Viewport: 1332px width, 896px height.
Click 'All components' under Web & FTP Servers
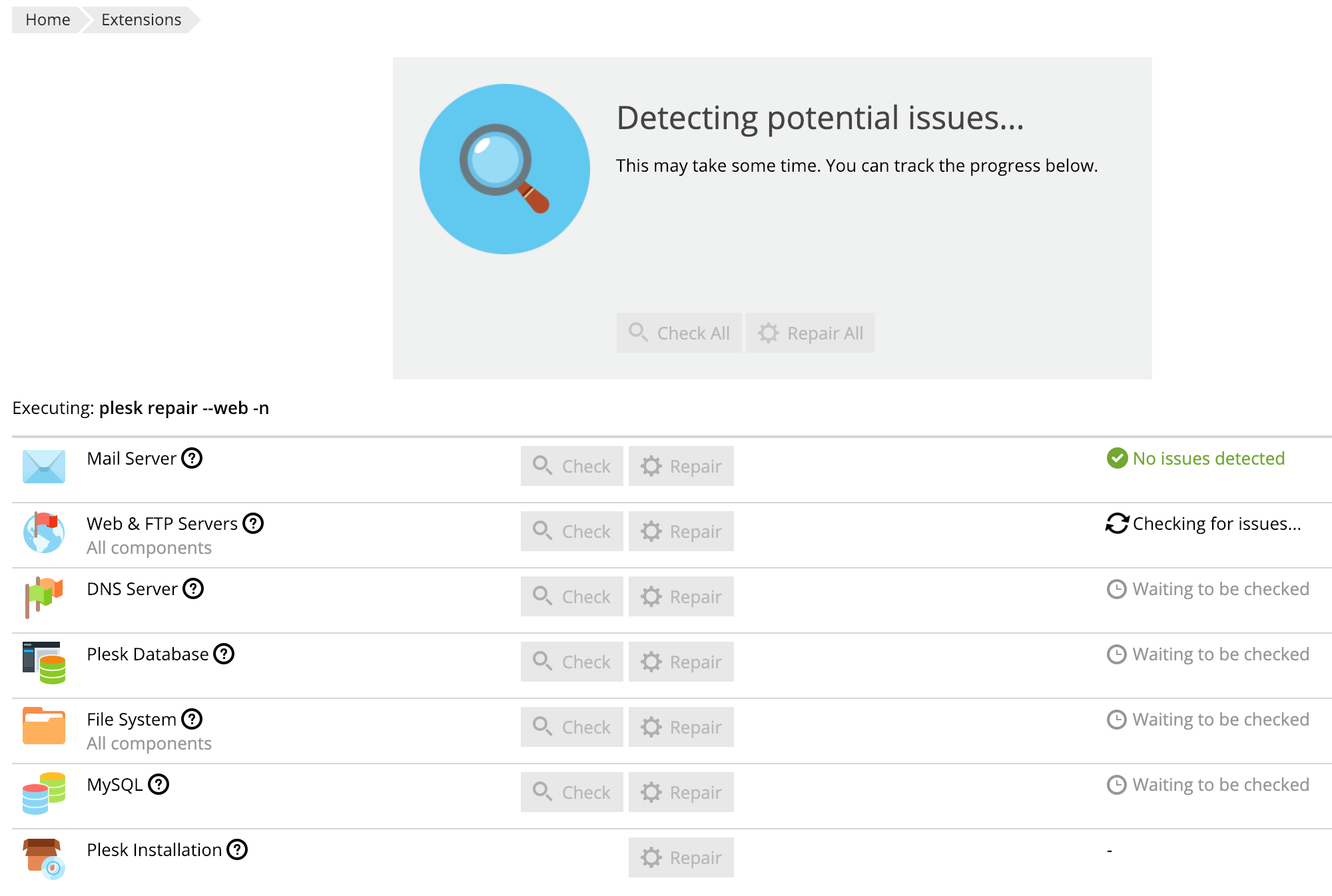pos(149,548)
